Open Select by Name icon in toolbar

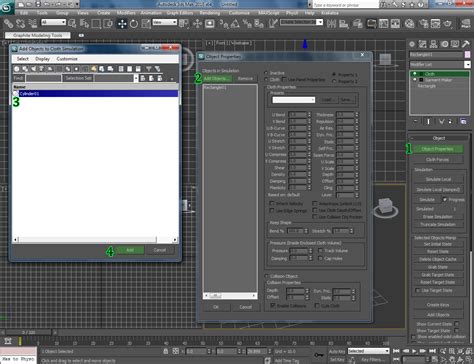pos(84,24)
